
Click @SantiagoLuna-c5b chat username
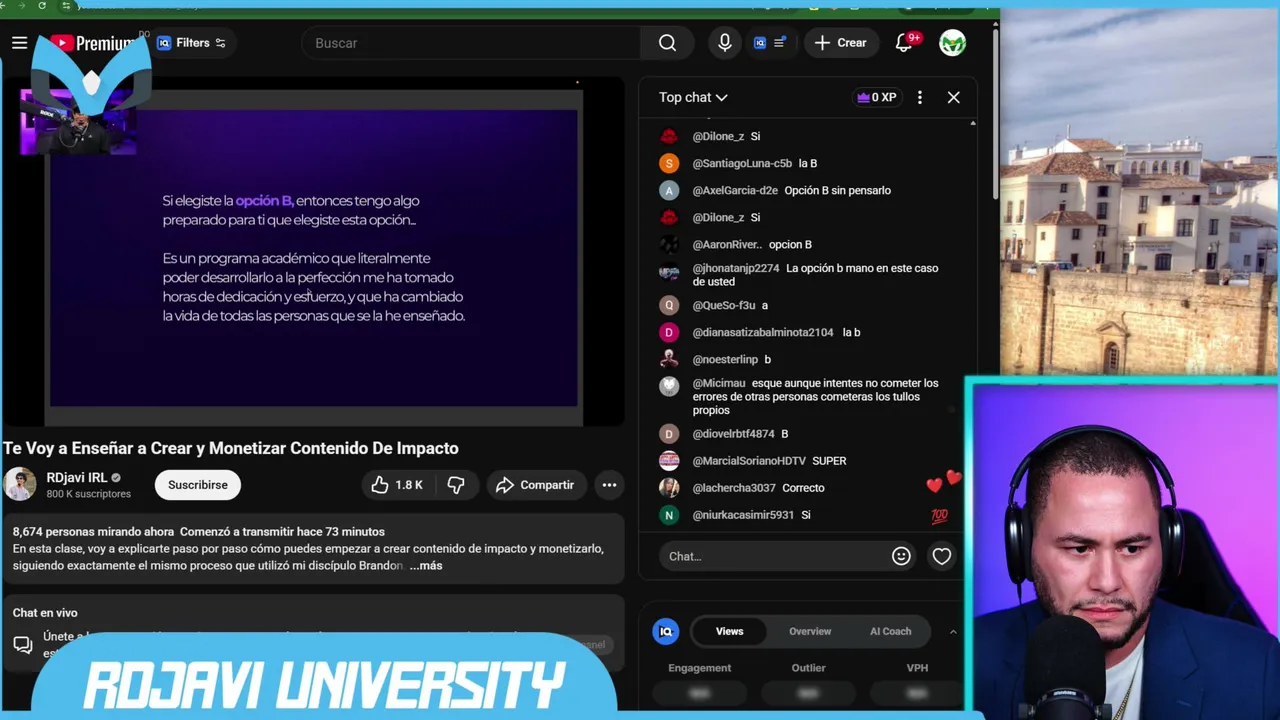pos(742,163)
